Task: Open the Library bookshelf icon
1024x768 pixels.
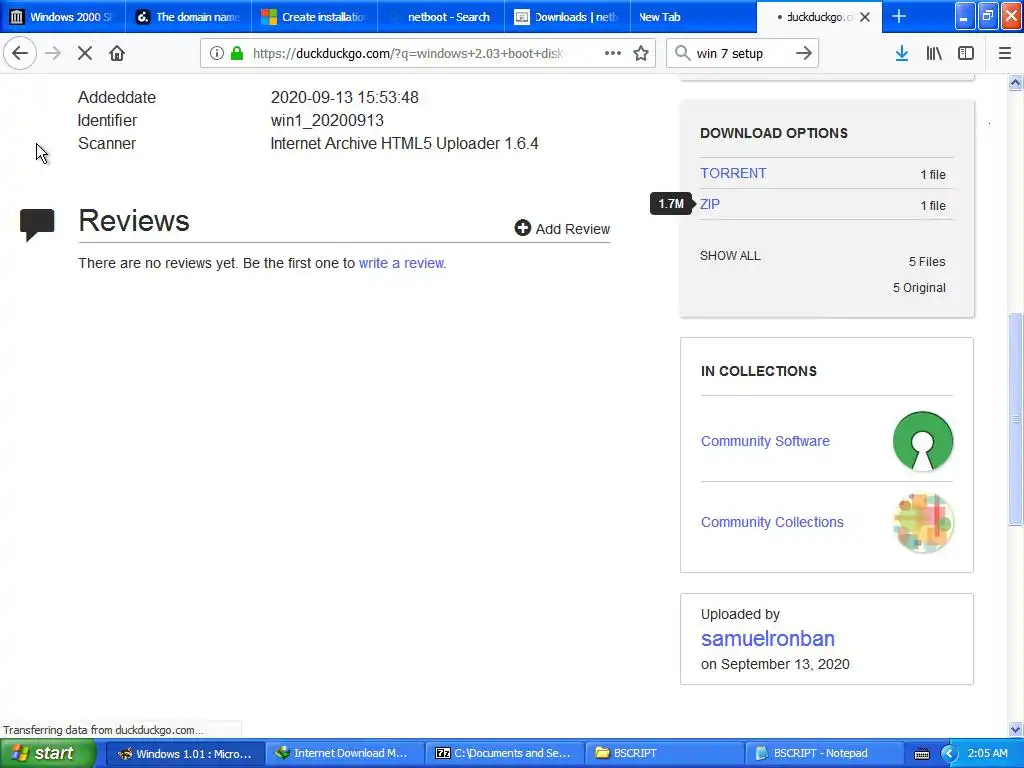Action: point(934,53)
